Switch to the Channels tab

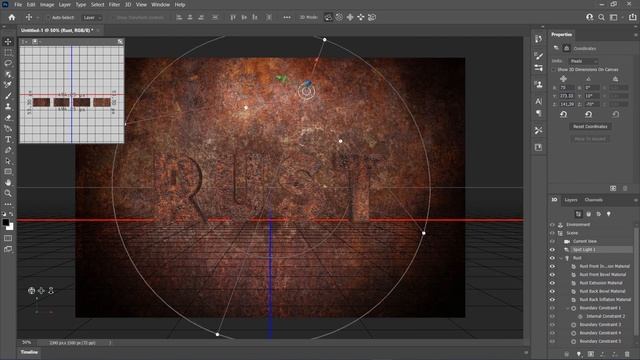tap(593, 200)
